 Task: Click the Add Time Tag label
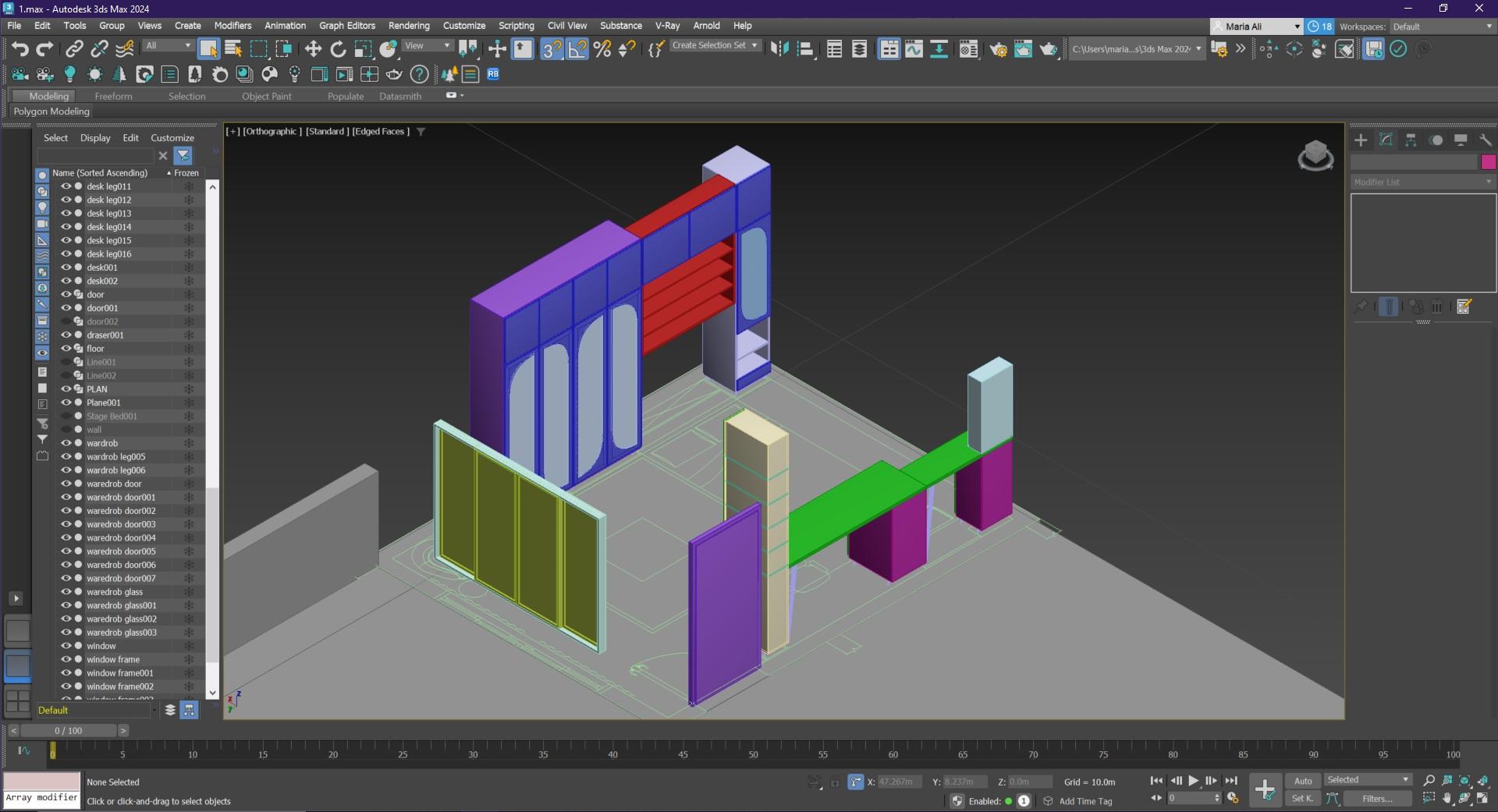click(x=1085, y=801)
